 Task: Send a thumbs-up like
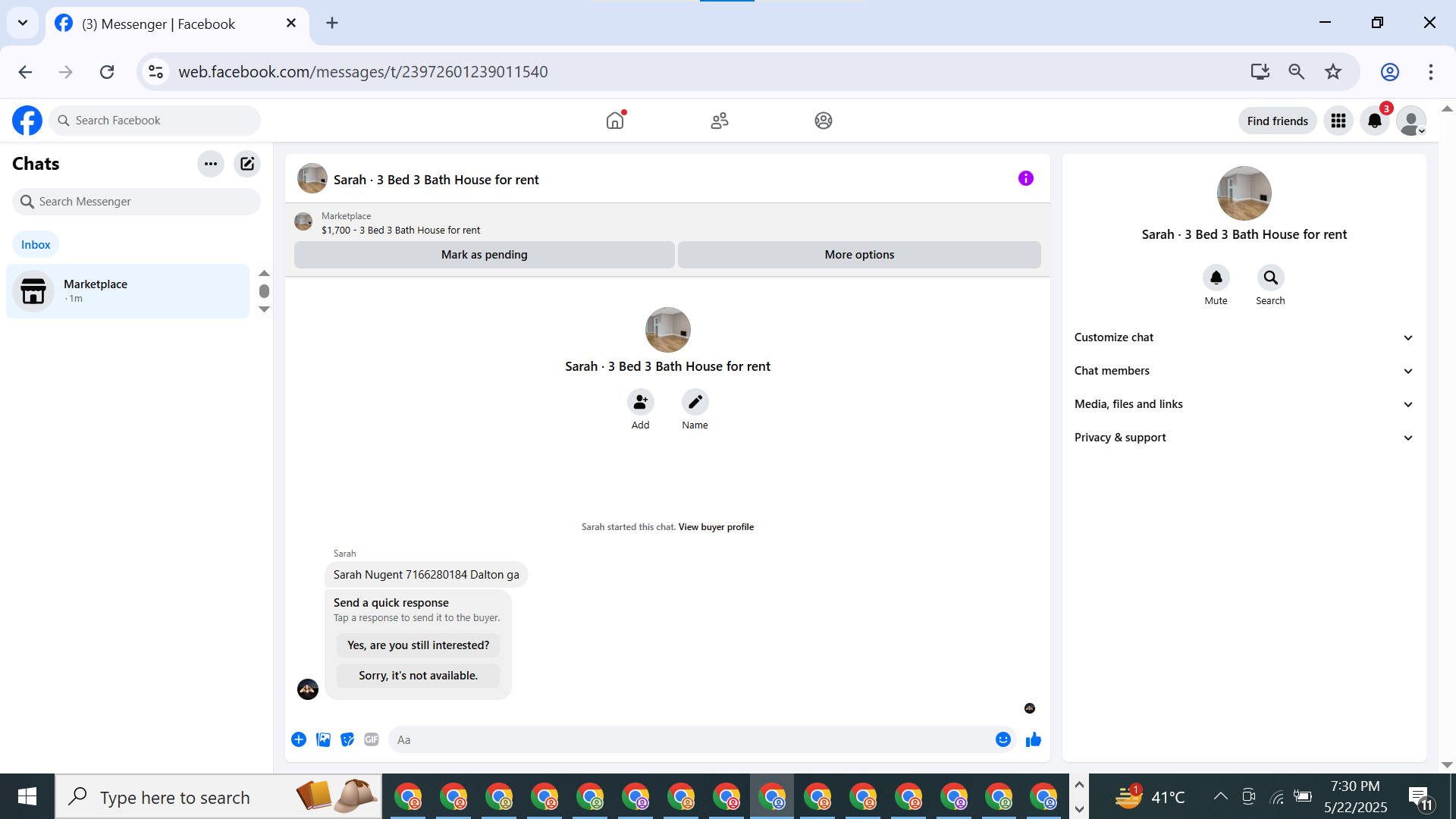pos(1034,739)
